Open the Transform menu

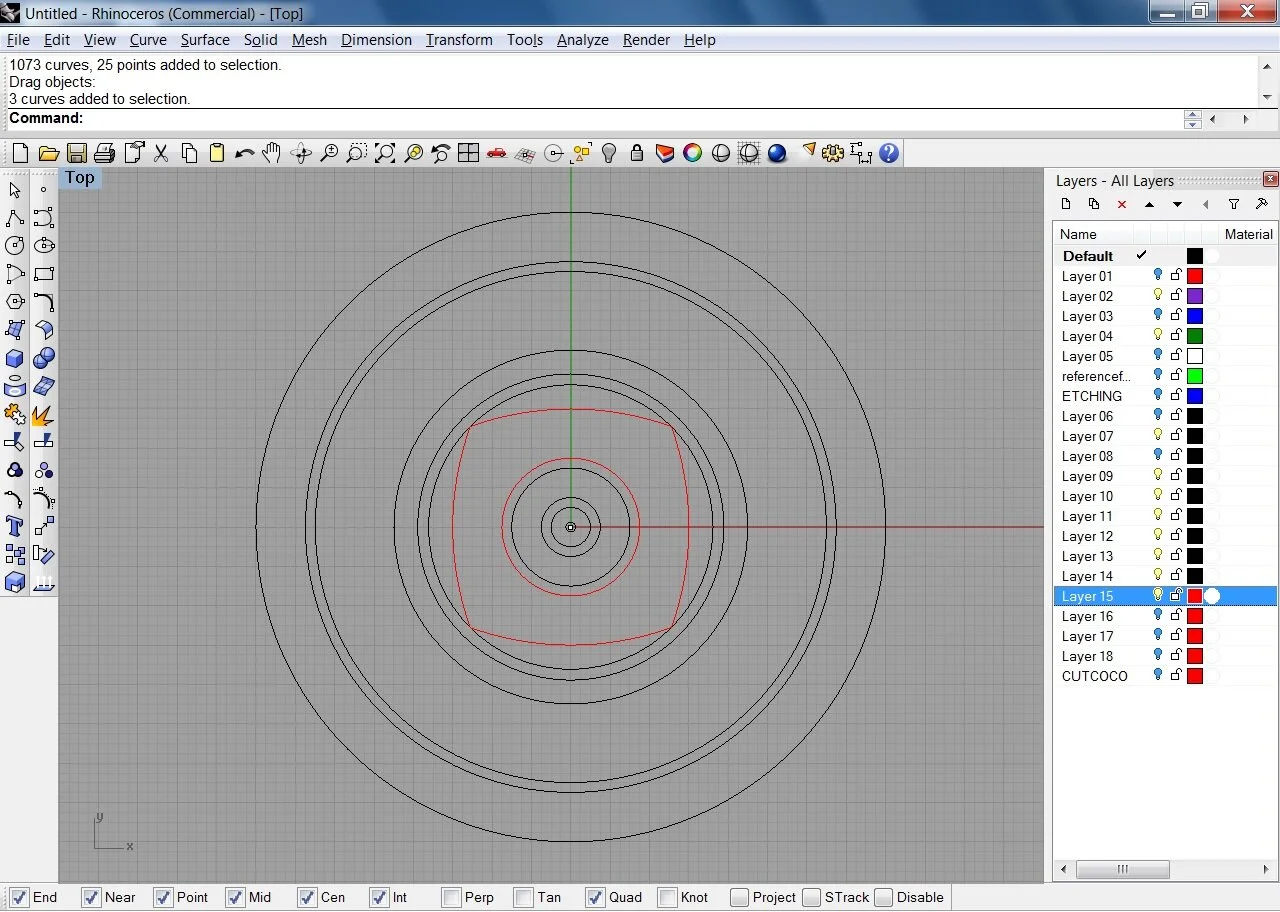coord(459,40)
